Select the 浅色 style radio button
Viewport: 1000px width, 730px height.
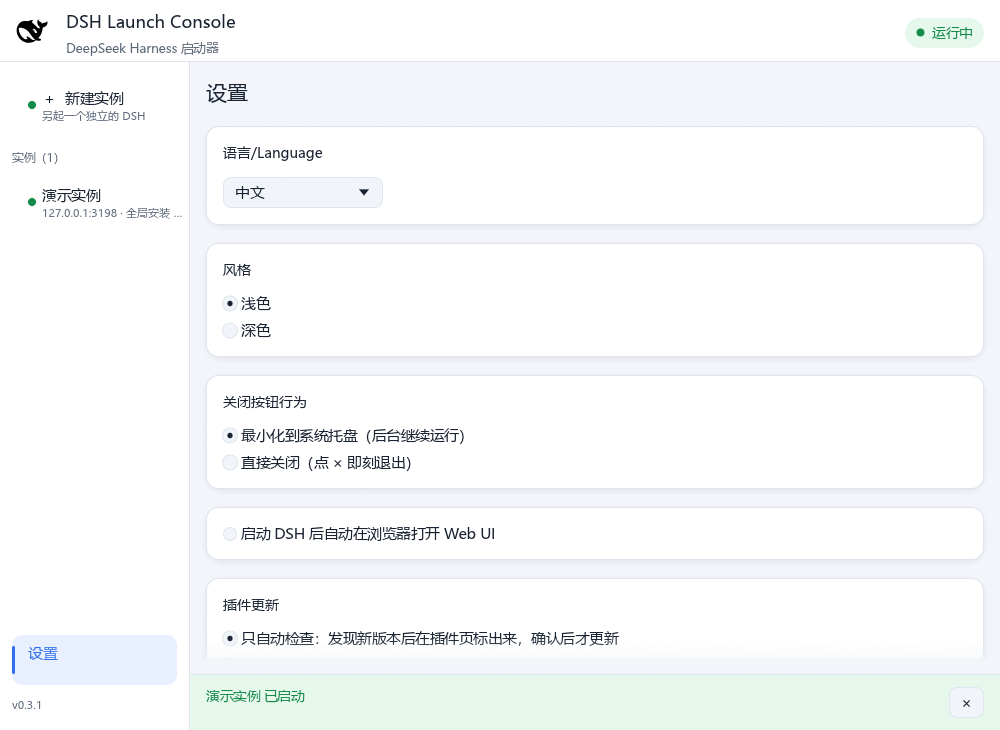230,303
